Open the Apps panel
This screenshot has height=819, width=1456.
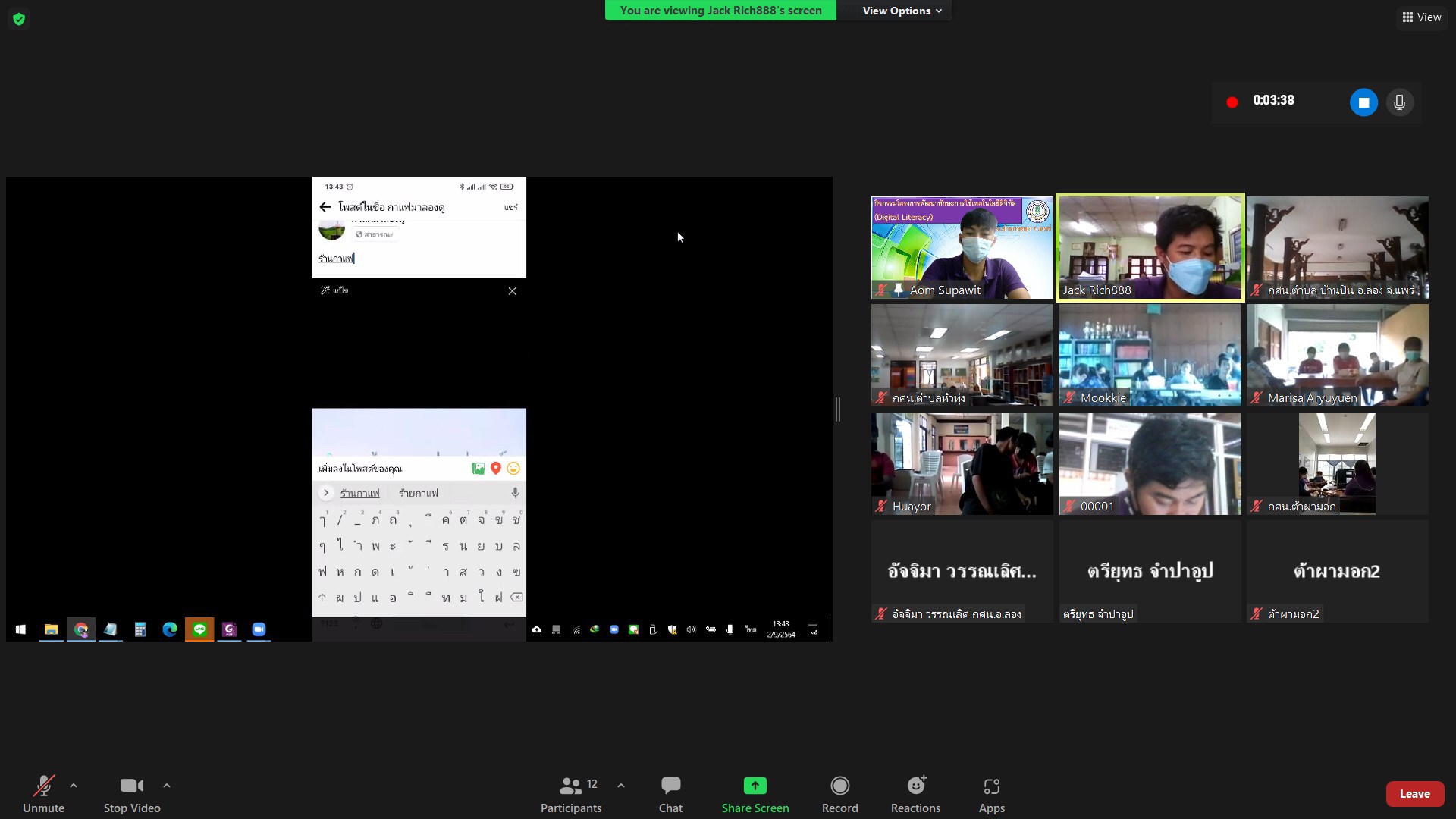991,786
